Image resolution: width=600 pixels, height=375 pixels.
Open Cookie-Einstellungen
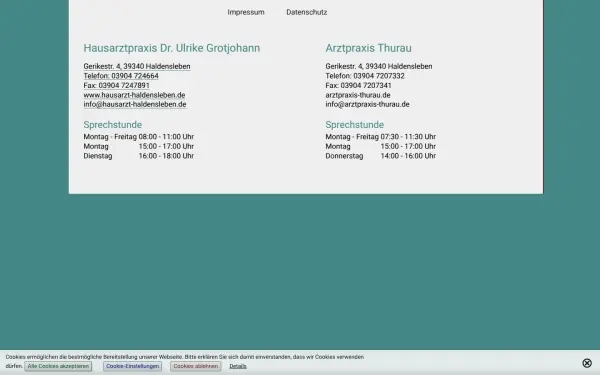click(x=132, y=366)
